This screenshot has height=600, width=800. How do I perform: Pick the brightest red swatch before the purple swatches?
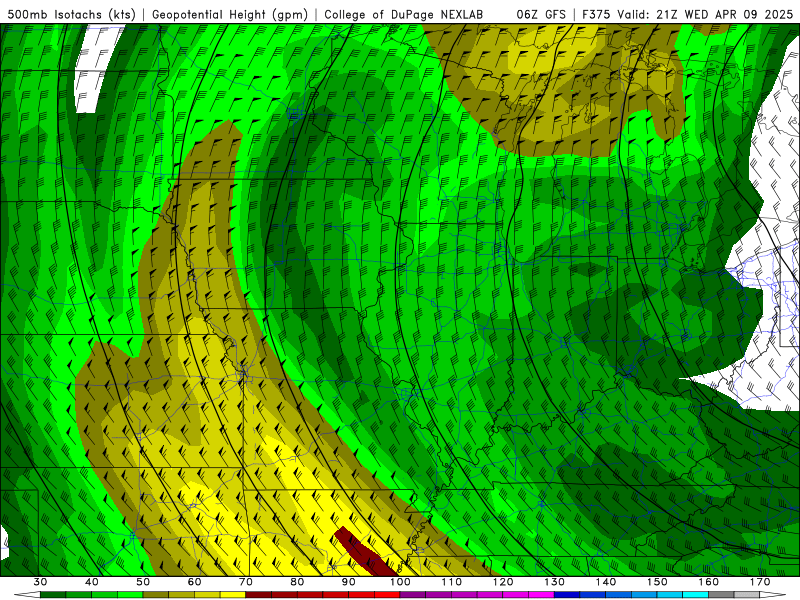click(387, 595)
